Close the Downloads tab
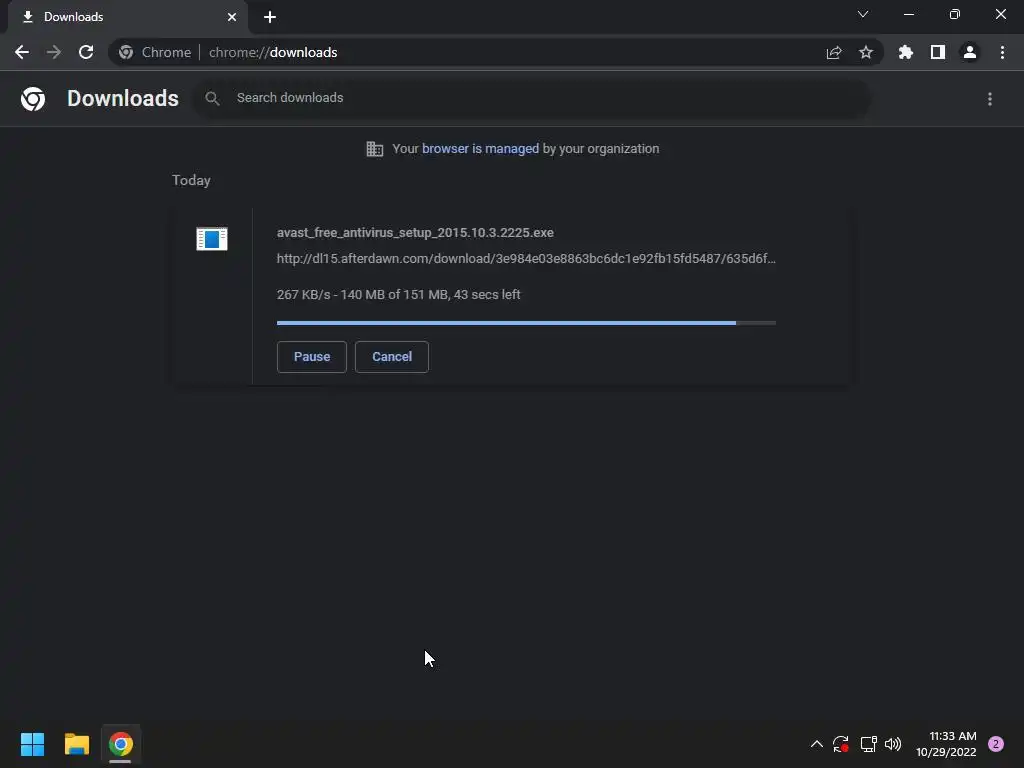1024x768 pixels. 232,17
